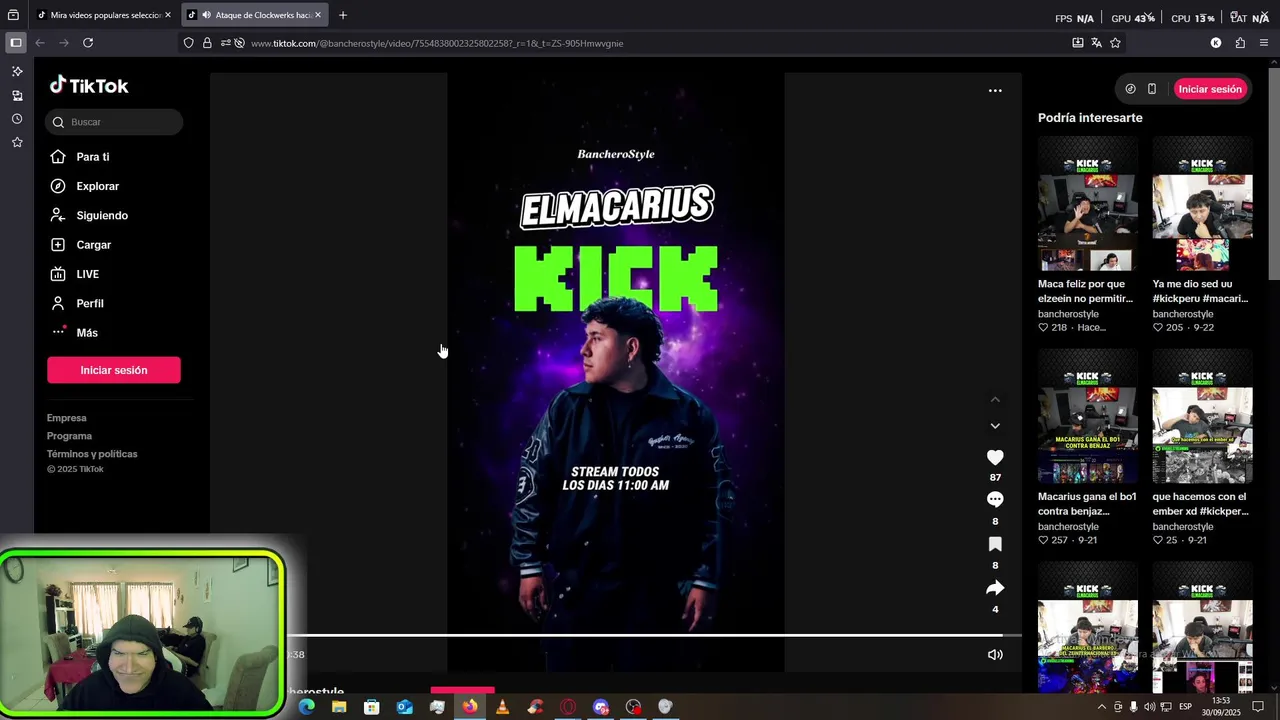
Task: Open the notification center icon
Action: 1258,707
